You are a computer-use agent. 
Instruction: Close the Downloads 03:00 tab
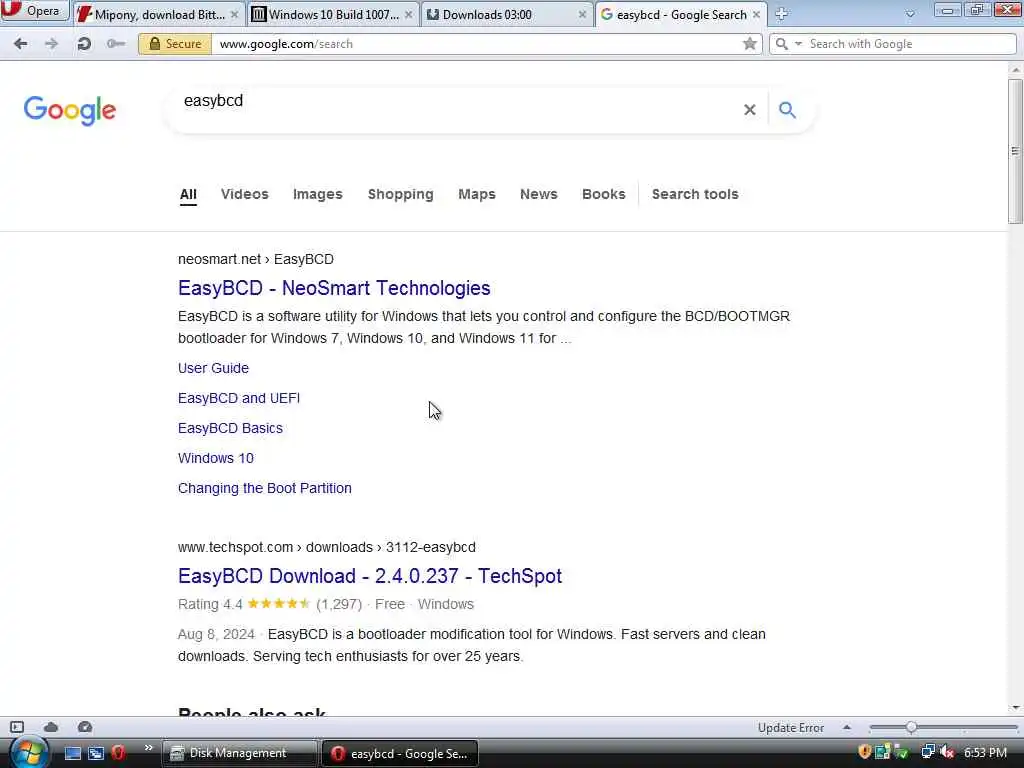(582, 14)
